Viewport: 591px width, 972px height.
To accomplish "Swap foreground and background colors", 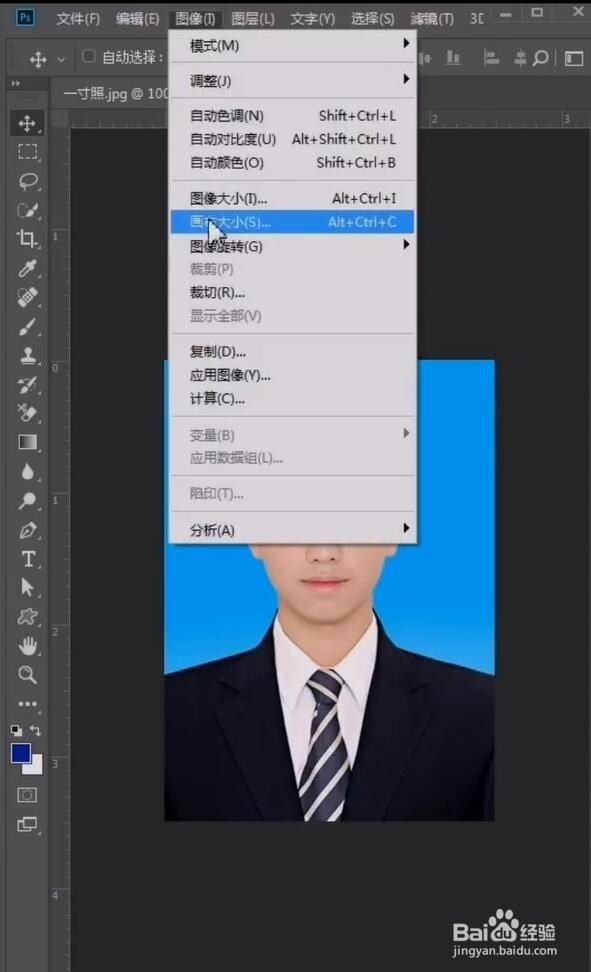I will pos(36,730).
